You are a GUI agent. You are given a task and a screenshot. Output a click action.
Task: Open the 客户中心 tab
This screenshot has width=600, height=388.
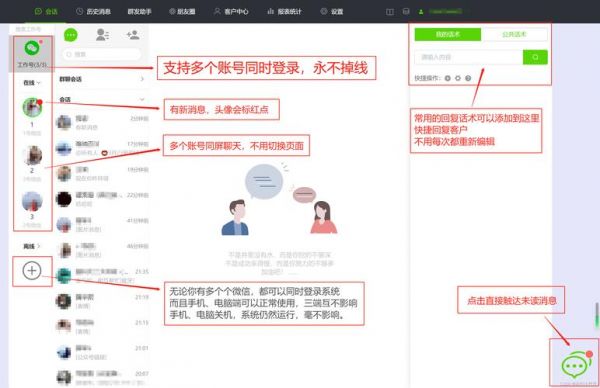point(231,11)
